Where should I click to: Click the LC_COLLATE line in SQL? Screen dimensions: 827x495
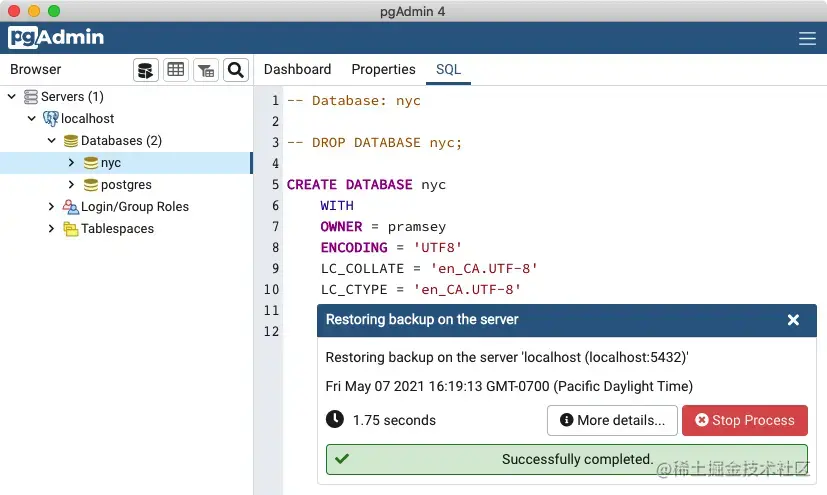click(429, 269)
